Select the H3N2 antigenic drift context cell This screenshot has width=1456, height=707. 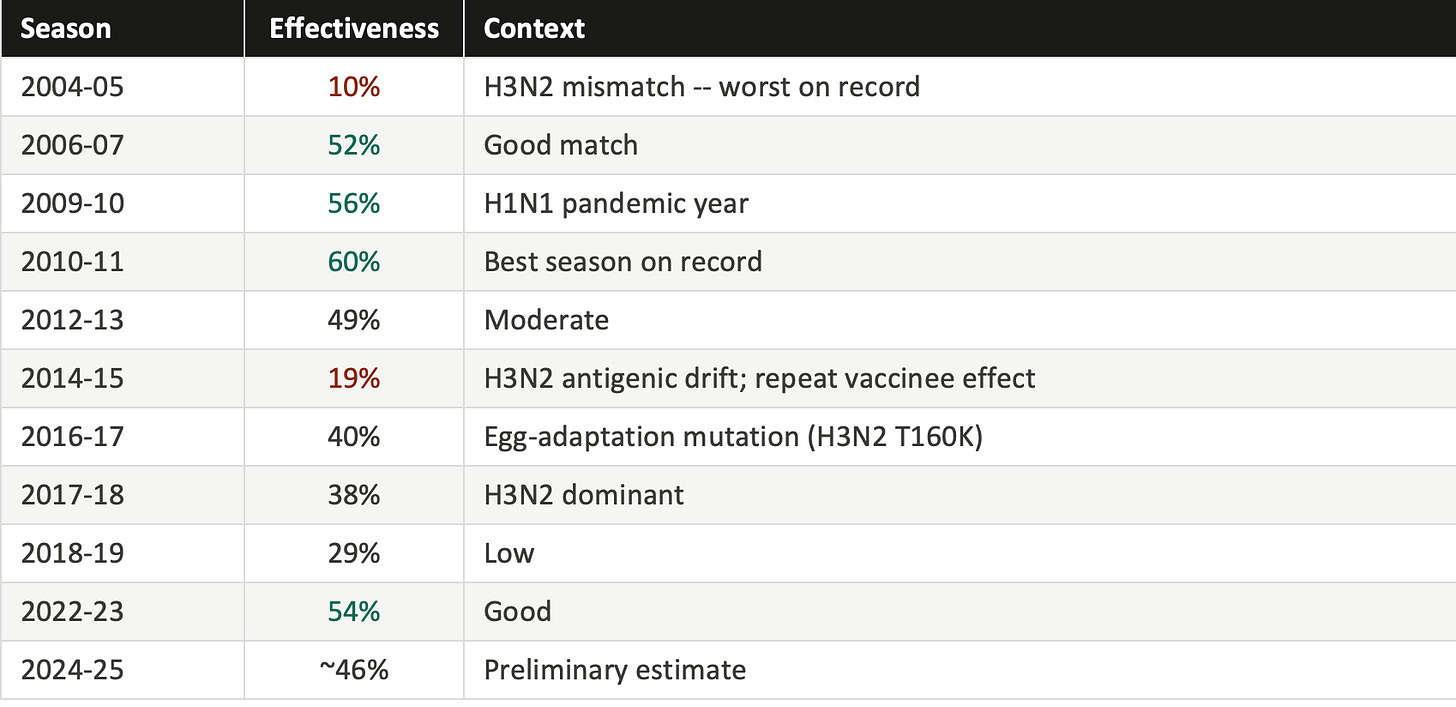click(x=960, y=378)
